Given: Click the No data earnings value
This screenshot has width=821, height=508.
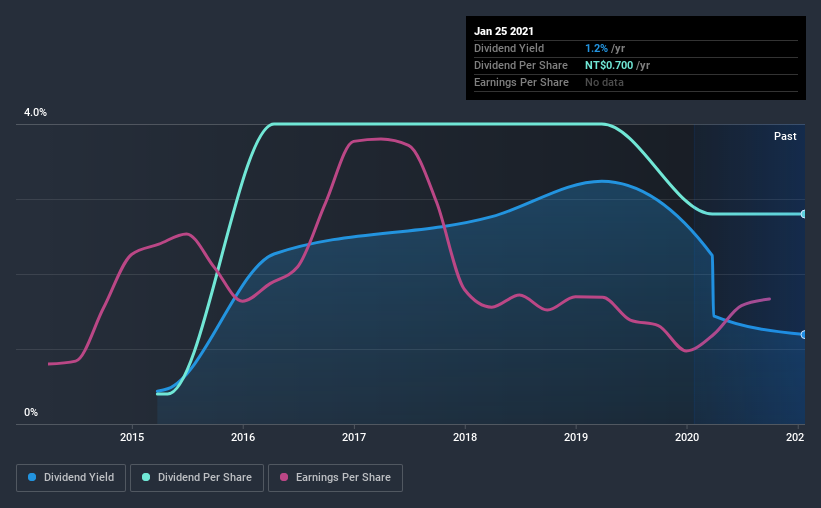Looking at the screenshot, I should pos(604,82).
